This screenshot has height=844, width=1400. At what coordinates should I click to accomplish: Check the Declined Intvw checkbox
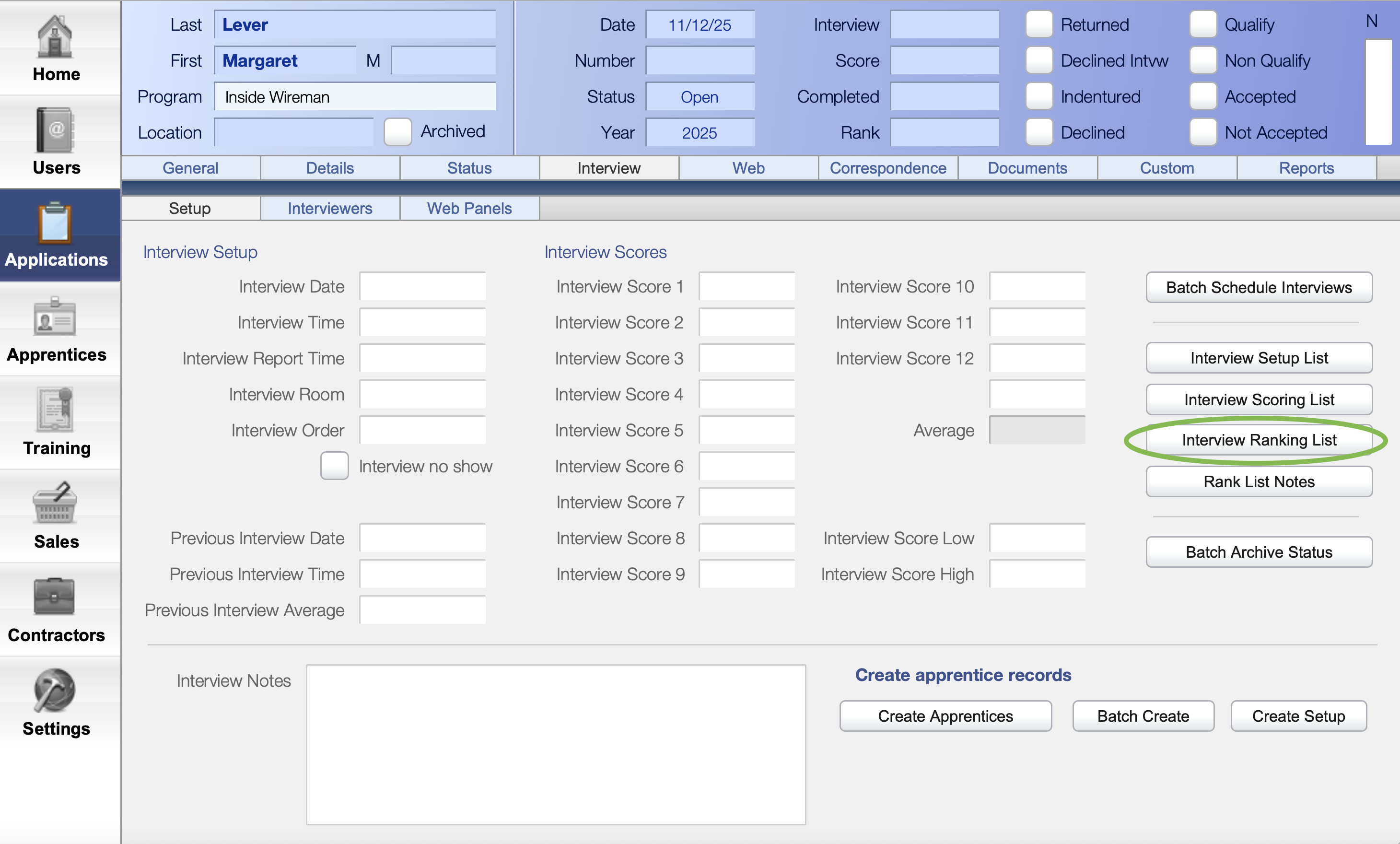point(1039,60)
